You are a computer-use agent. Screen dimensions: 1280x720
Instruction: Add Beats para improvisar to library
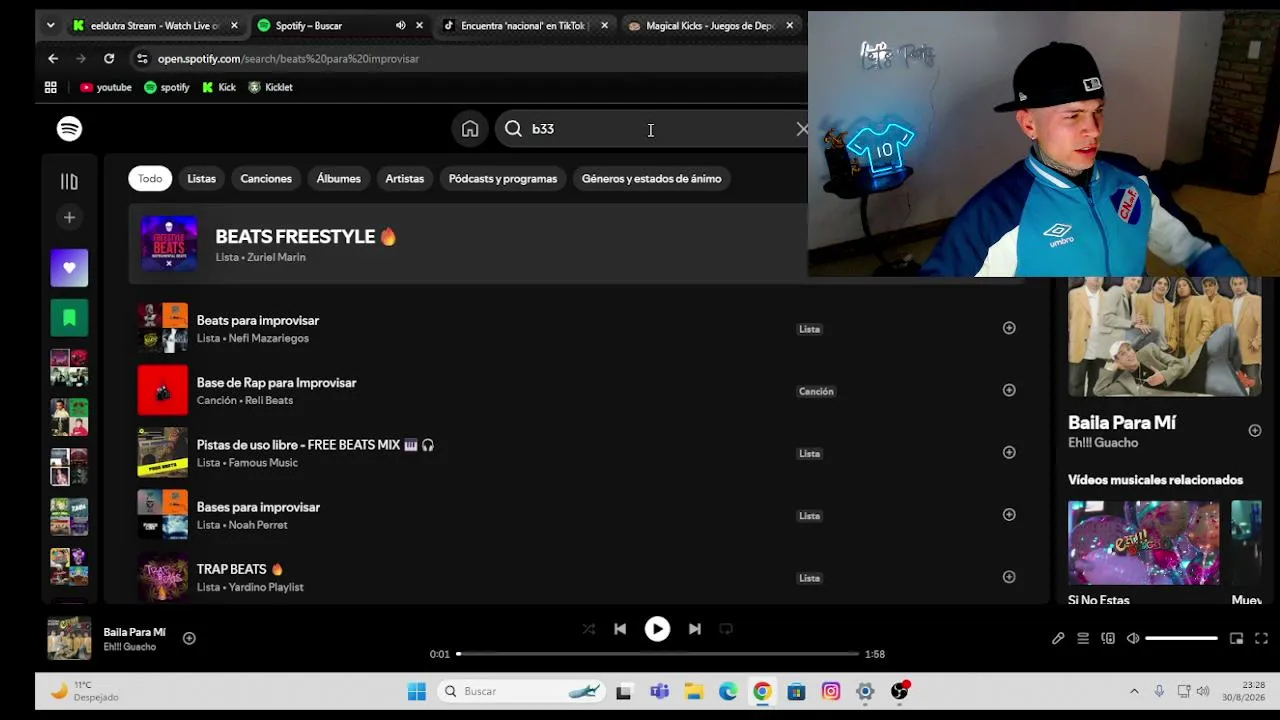[x=1009, y=328]
